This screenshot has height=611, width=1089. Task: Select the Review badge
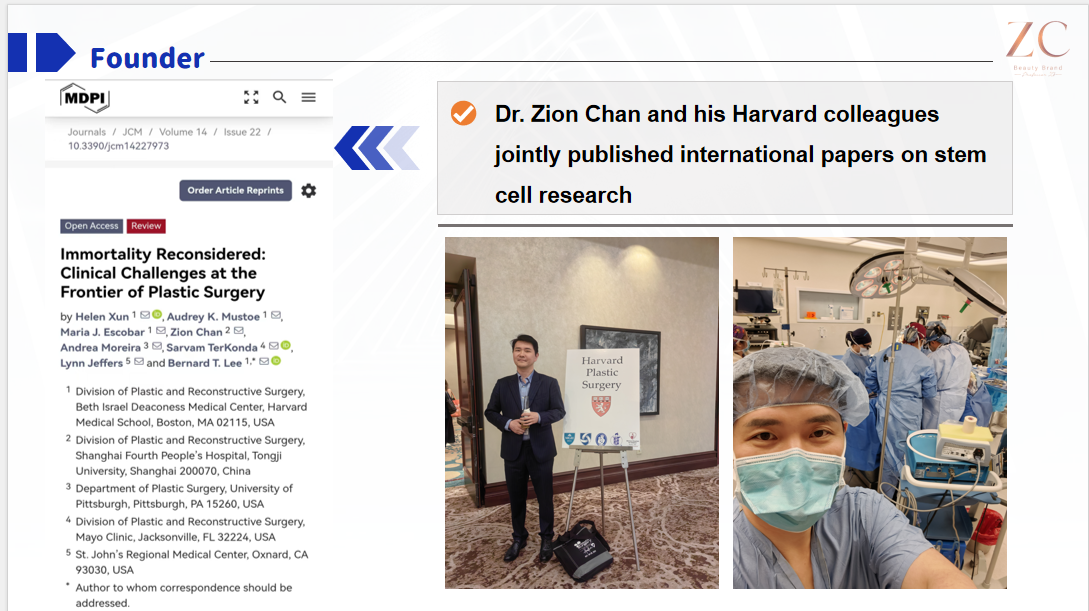[146, 226]
